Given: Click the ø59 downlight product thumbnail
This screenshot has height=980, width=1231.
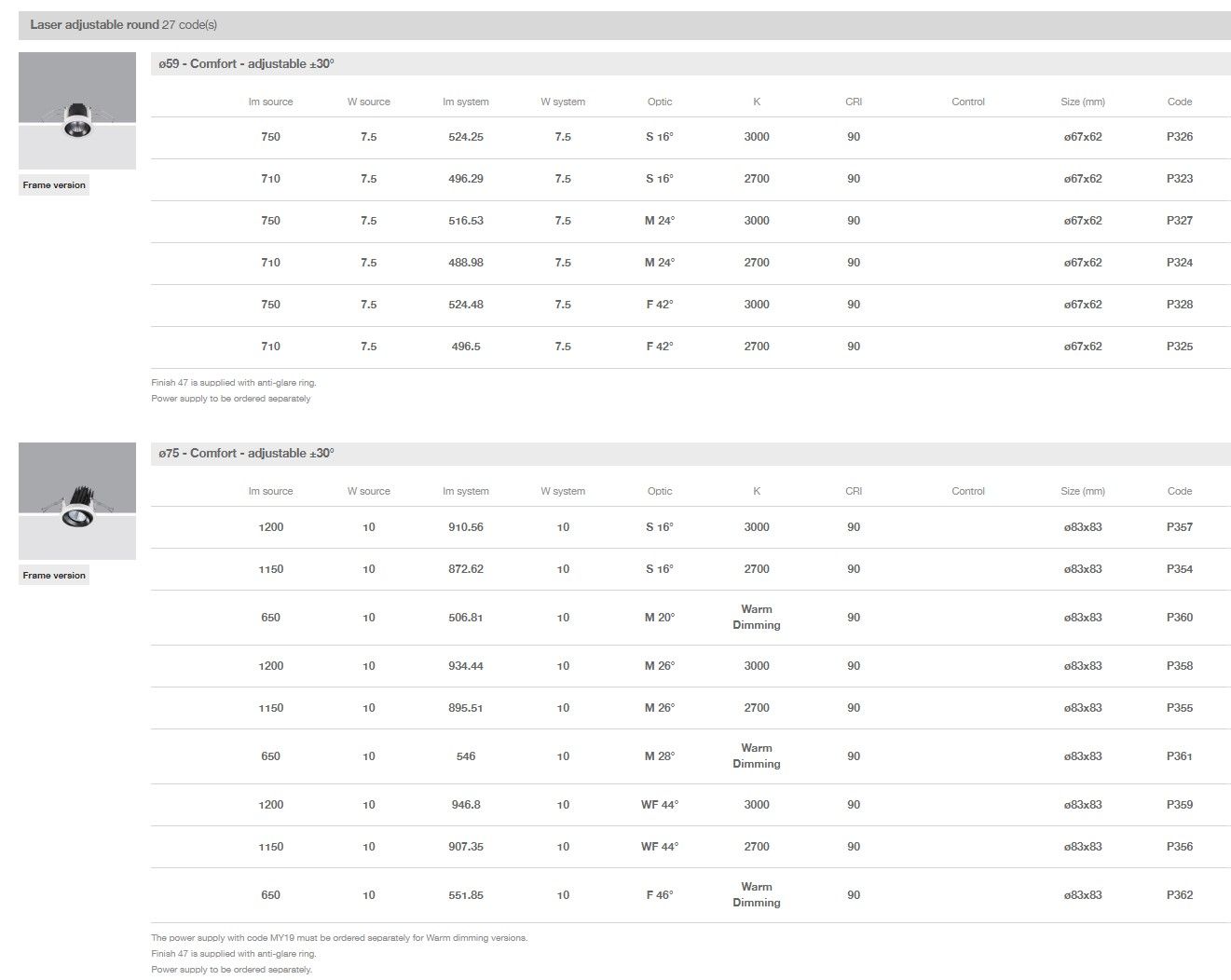Looking at the screenshot, I should (77, 110).
